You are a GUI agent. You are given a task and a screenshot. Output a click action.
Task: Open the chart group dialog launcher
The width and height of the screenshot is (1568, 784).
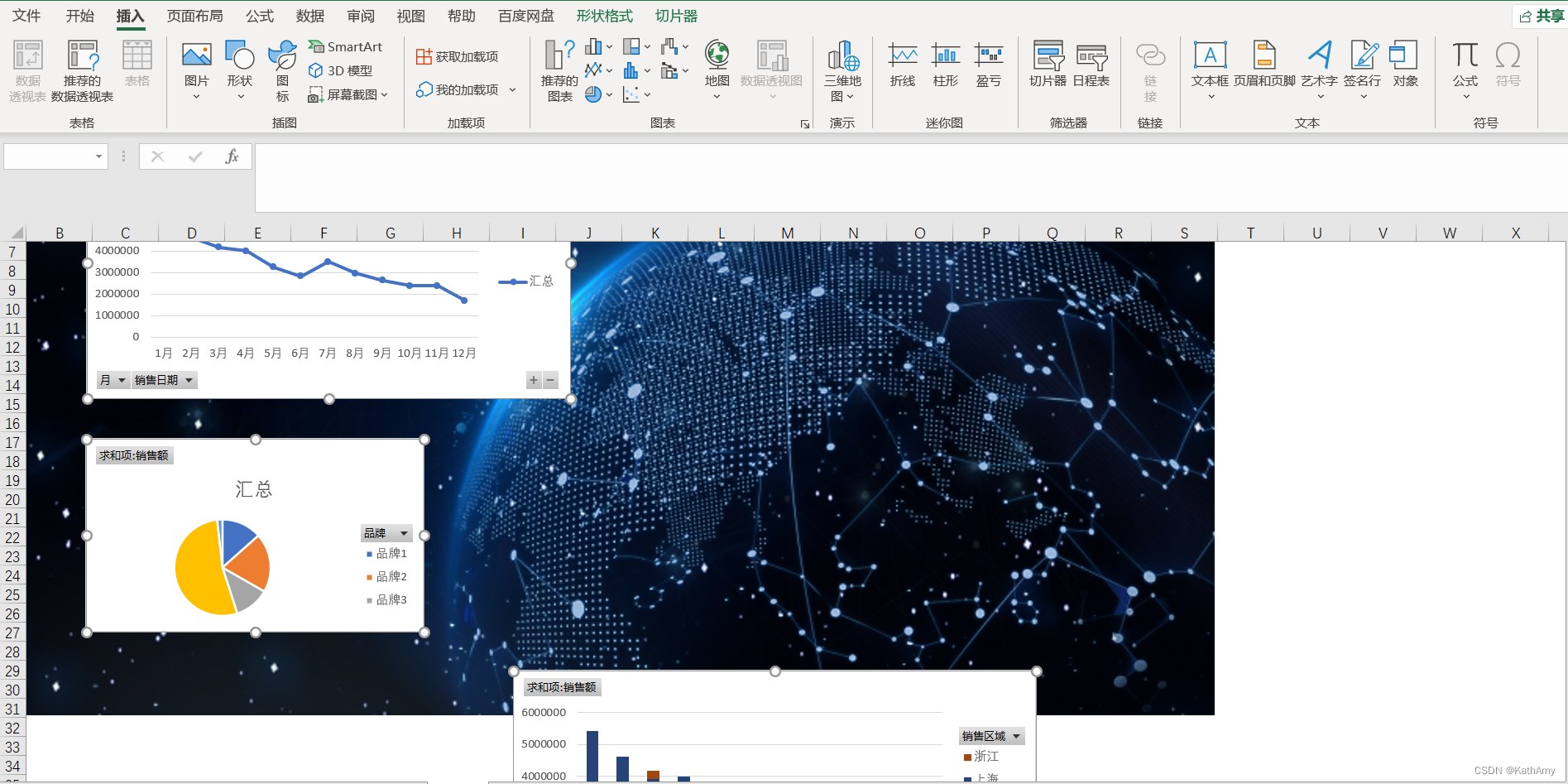pyautogui.click(x=804, y=124)
